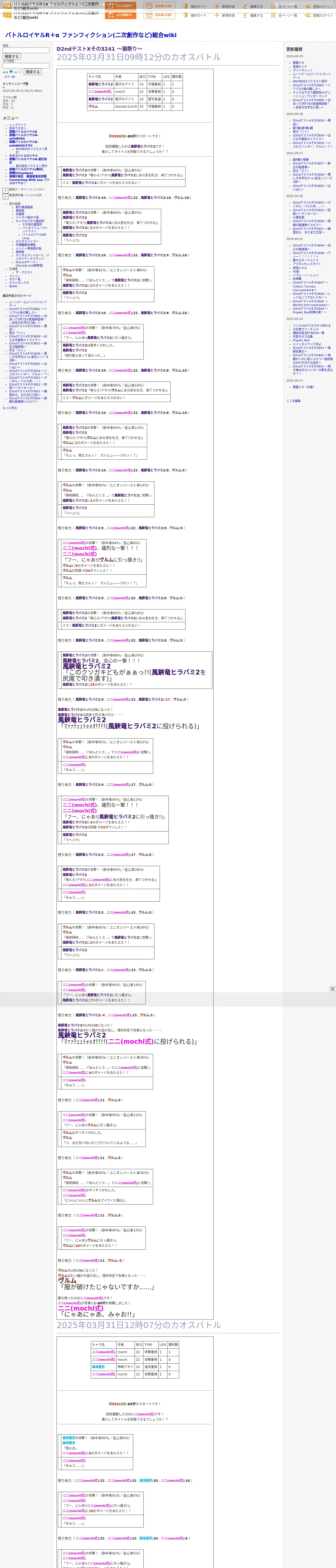Image resolution: width=336 pixels, height=1568 pixels.
Task: Click もっと見る under recently created pages
Action: tap(10, 408)
